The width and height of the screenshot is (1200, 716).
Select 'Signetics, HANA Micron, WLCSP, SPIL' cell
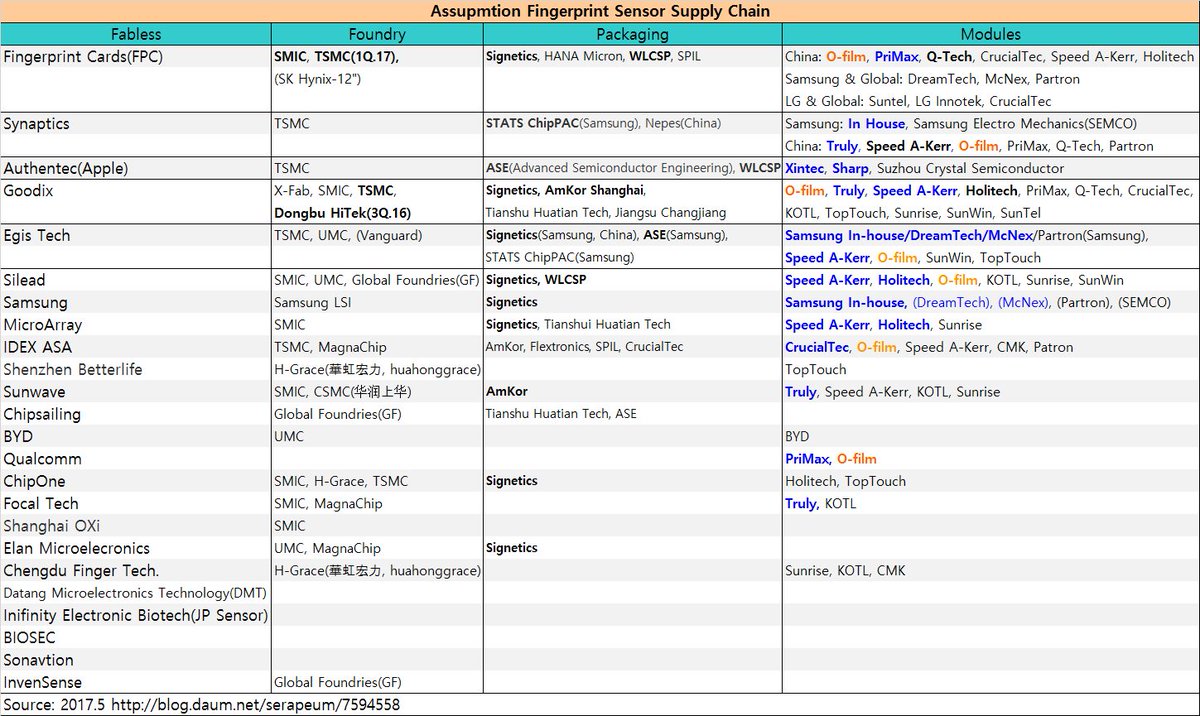(593, 57)
